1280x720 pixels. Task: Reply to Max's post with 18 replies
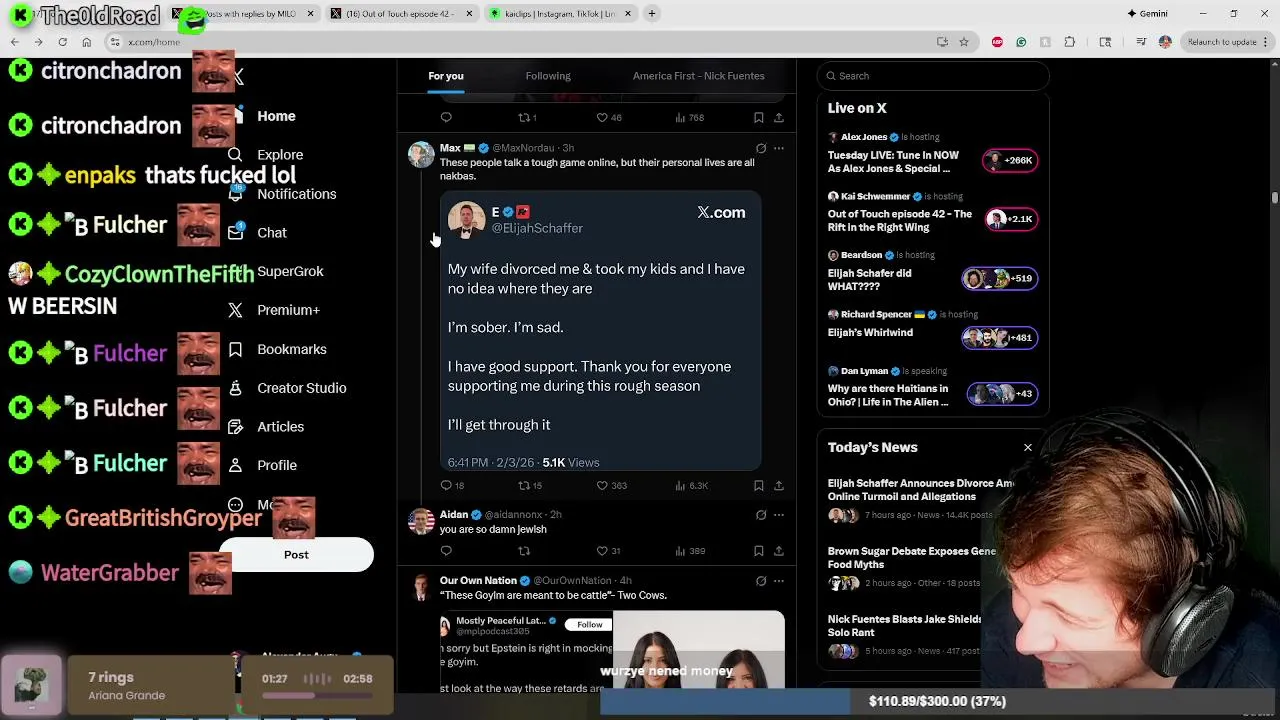coord(452,485)
